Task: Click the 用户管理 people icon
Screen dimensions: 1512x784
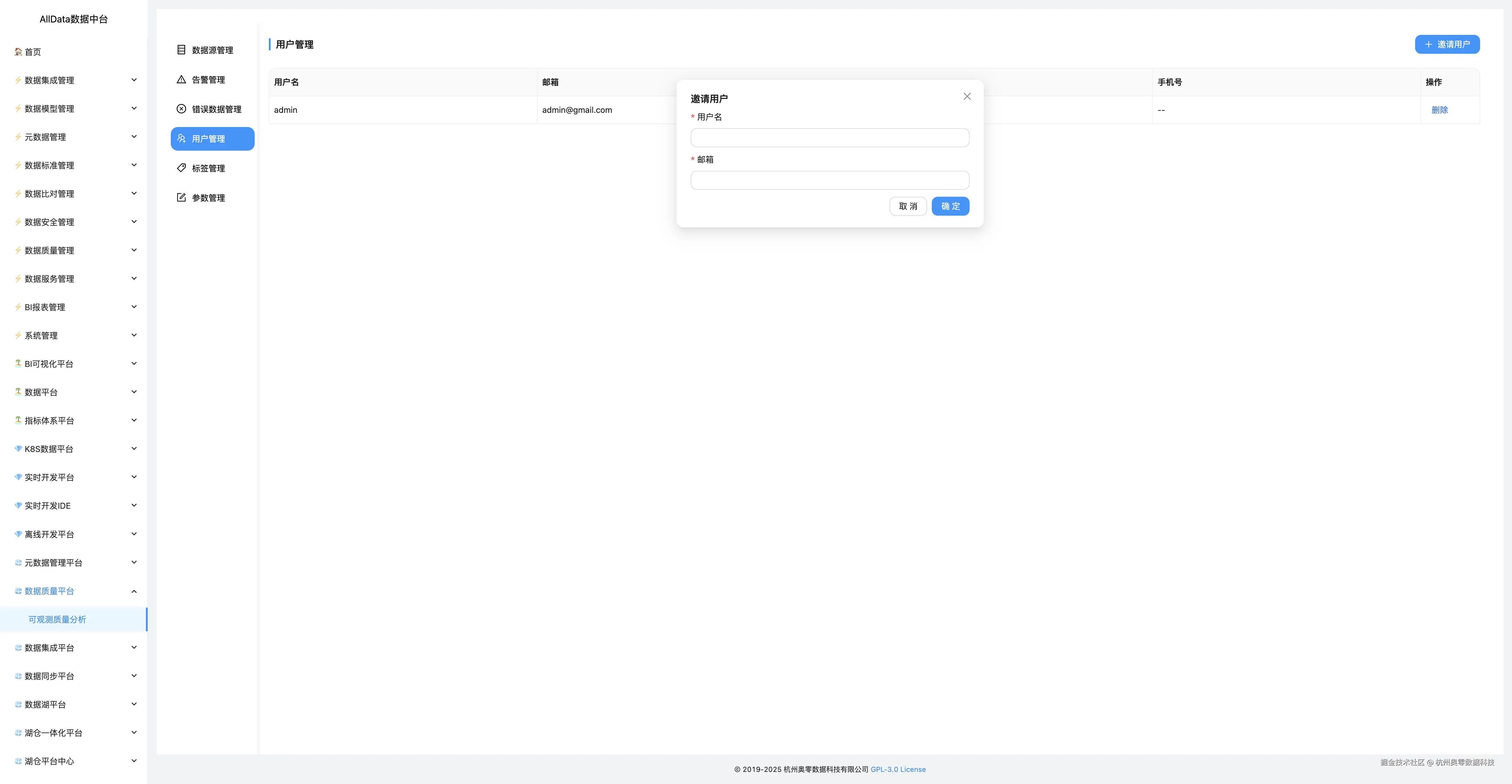Action: 181,139
